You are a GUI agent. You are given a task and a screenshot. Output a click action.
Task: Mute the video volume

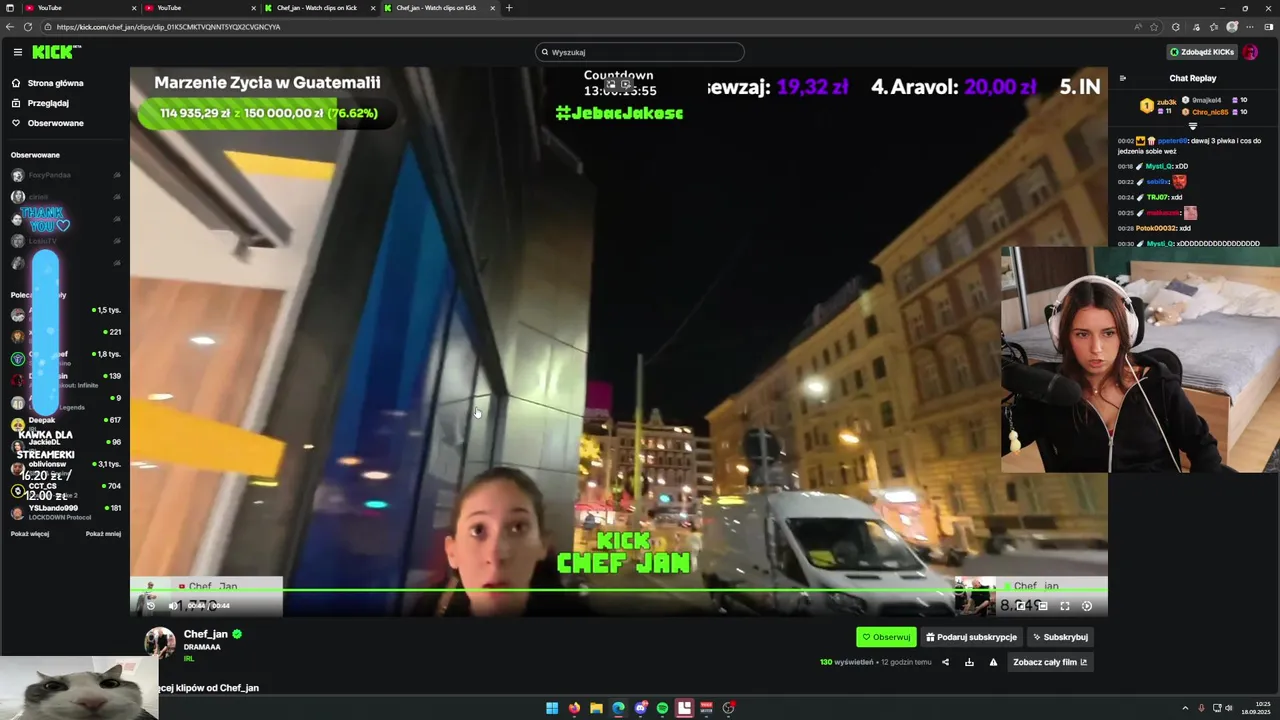pos(173,605)
